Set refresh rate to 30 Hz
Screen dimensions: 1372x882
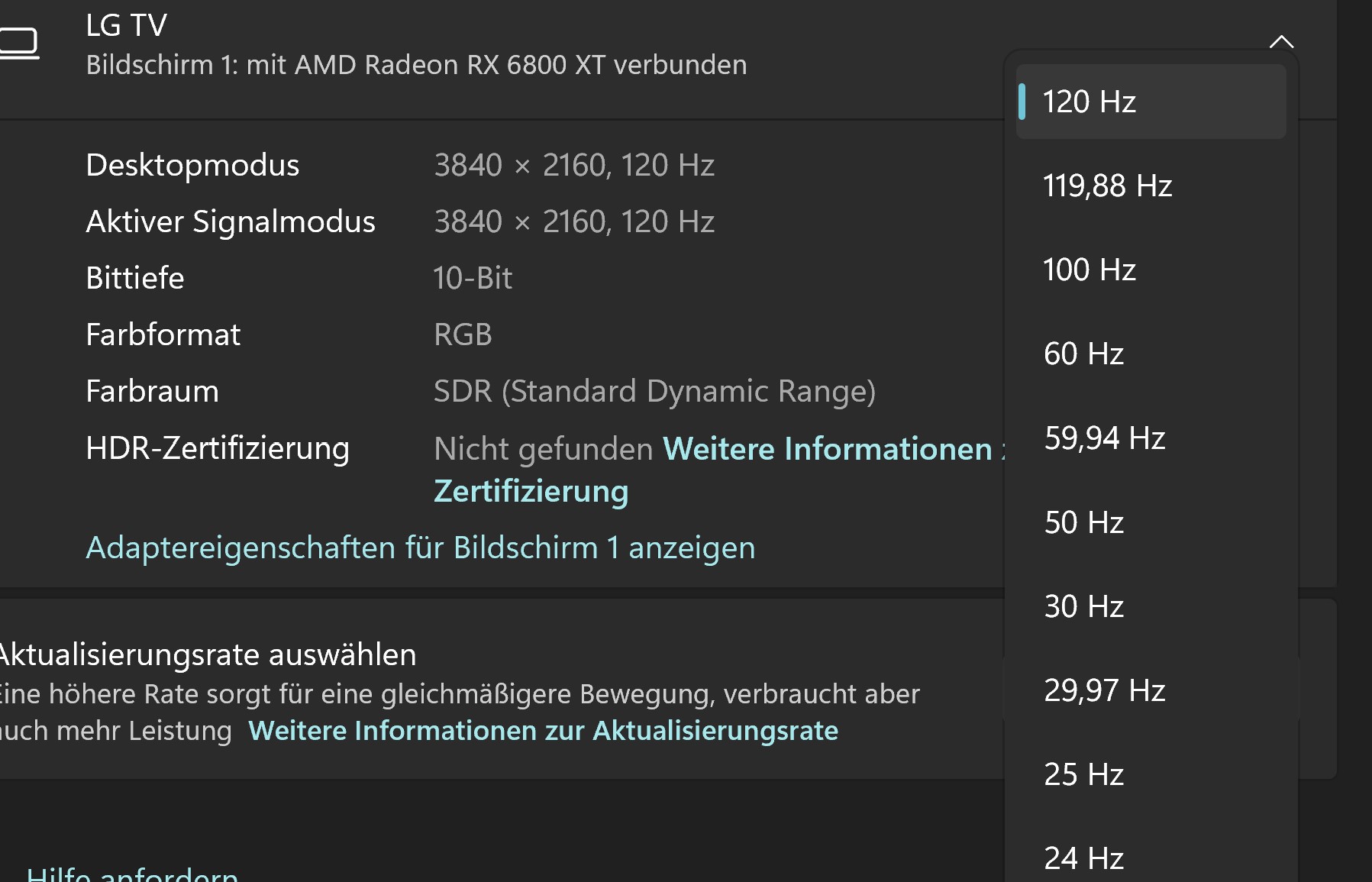tap(1083, 606)
